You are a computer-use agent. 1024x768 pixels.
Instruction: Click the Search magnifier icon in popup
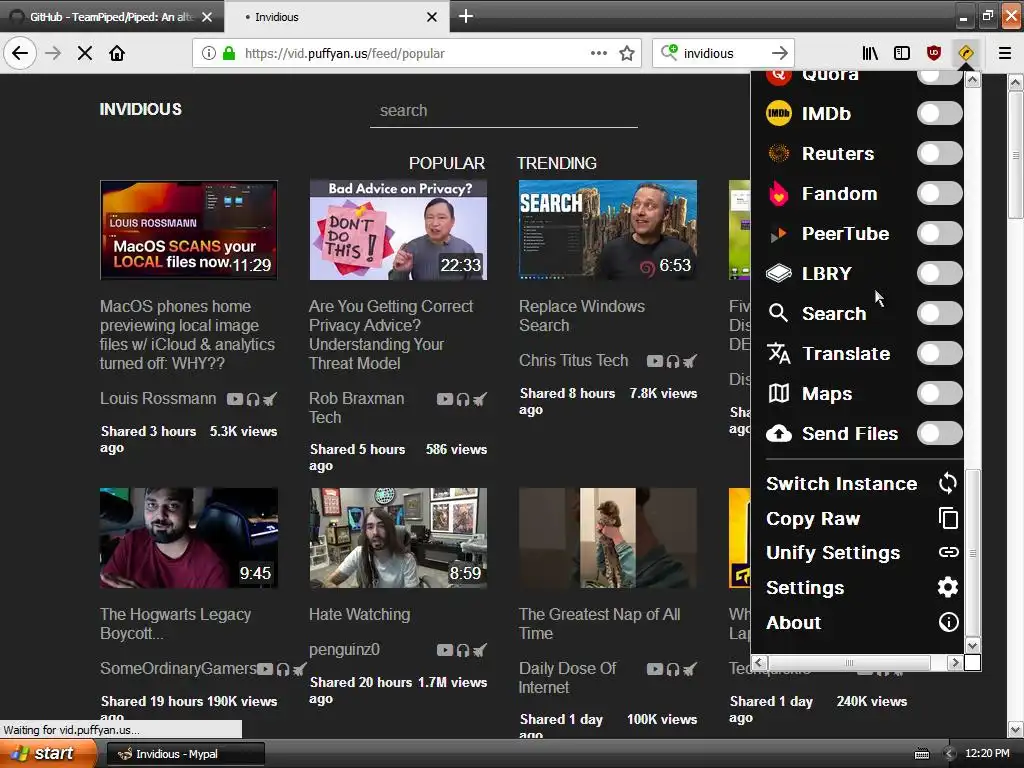(x=778, y=313)
